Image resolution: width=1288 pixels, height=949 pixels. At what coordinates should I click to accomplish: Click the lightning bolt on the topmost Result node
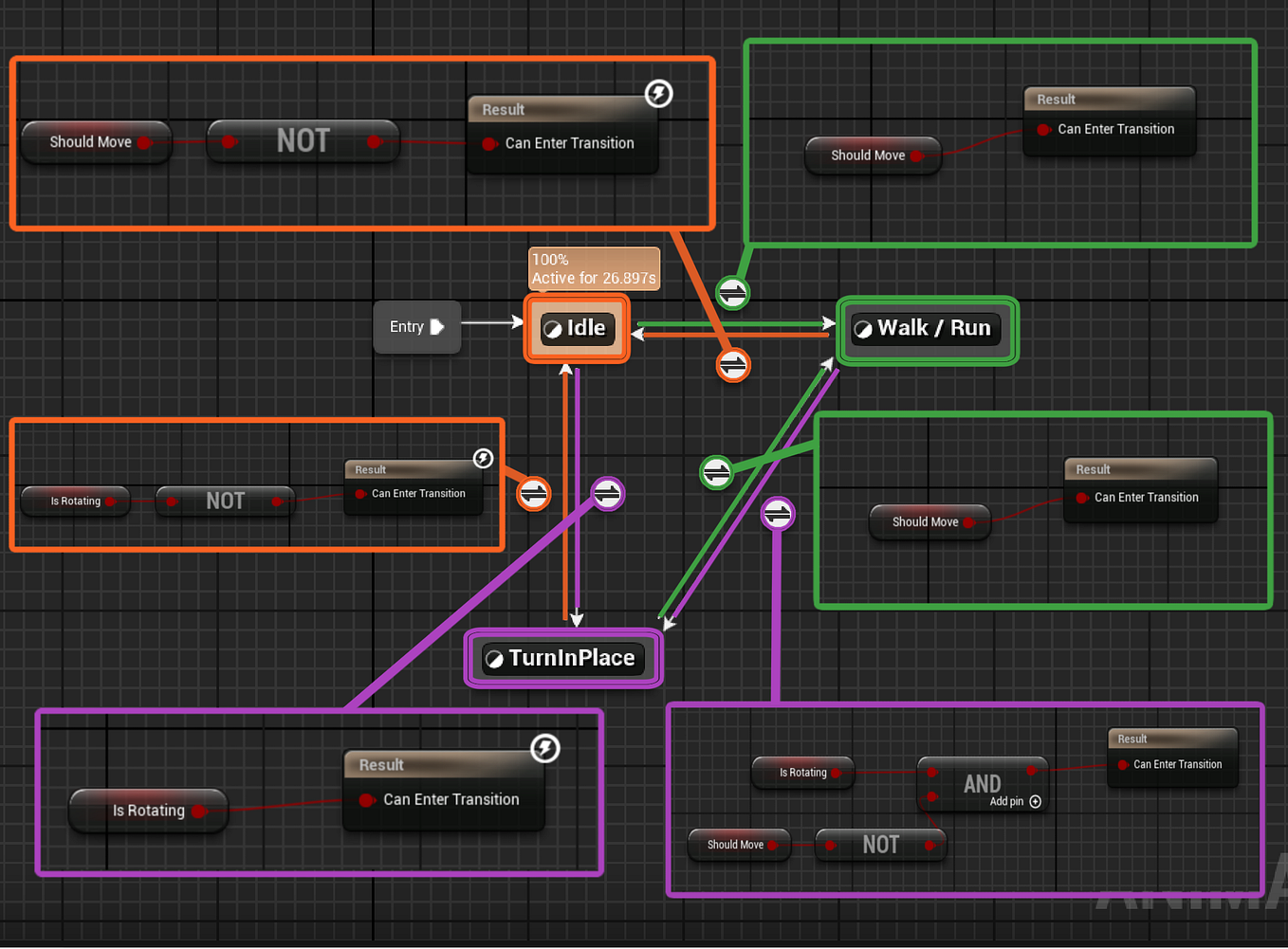659,93
